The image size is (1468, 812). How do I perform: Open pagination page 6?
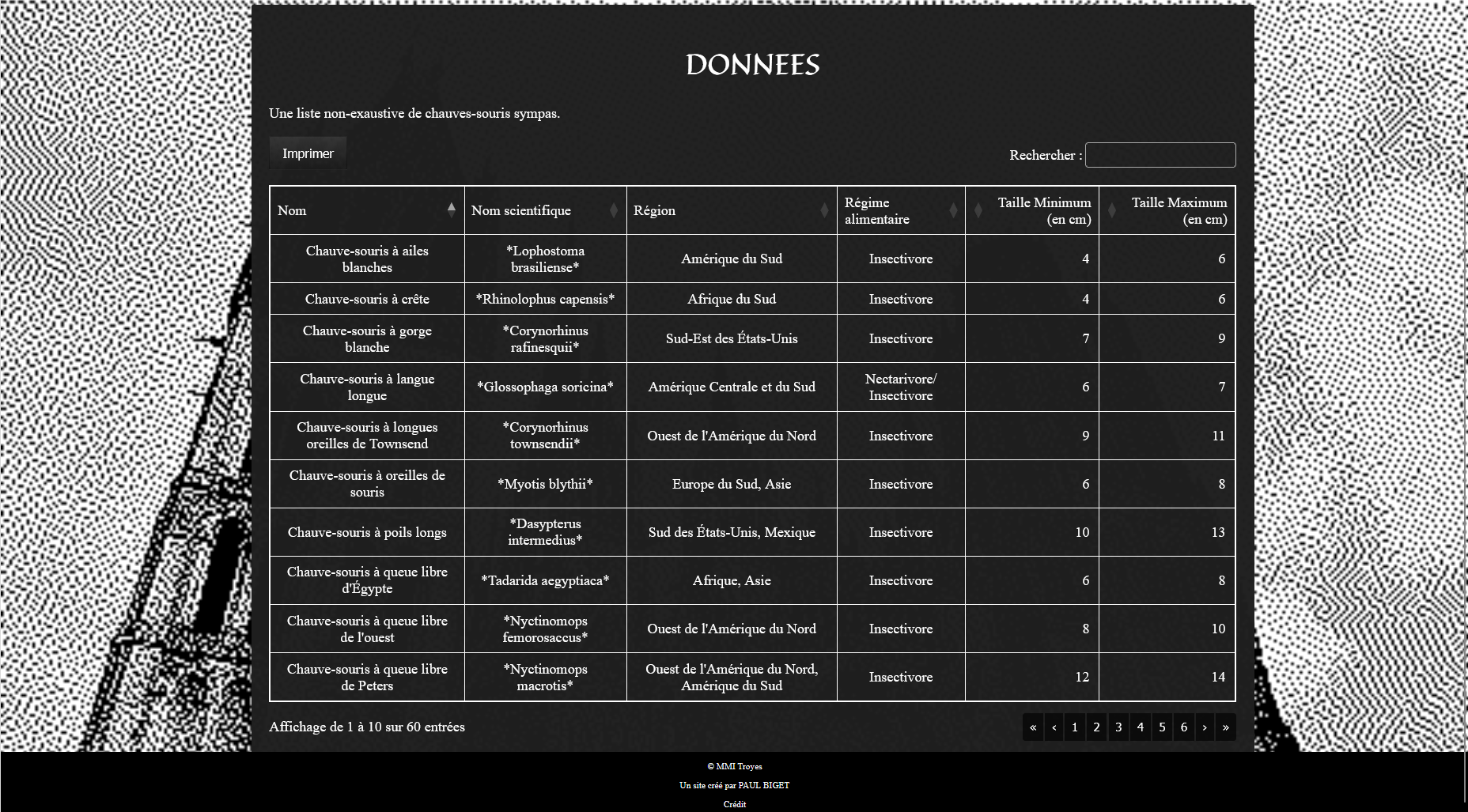[x=1184, y=727]
